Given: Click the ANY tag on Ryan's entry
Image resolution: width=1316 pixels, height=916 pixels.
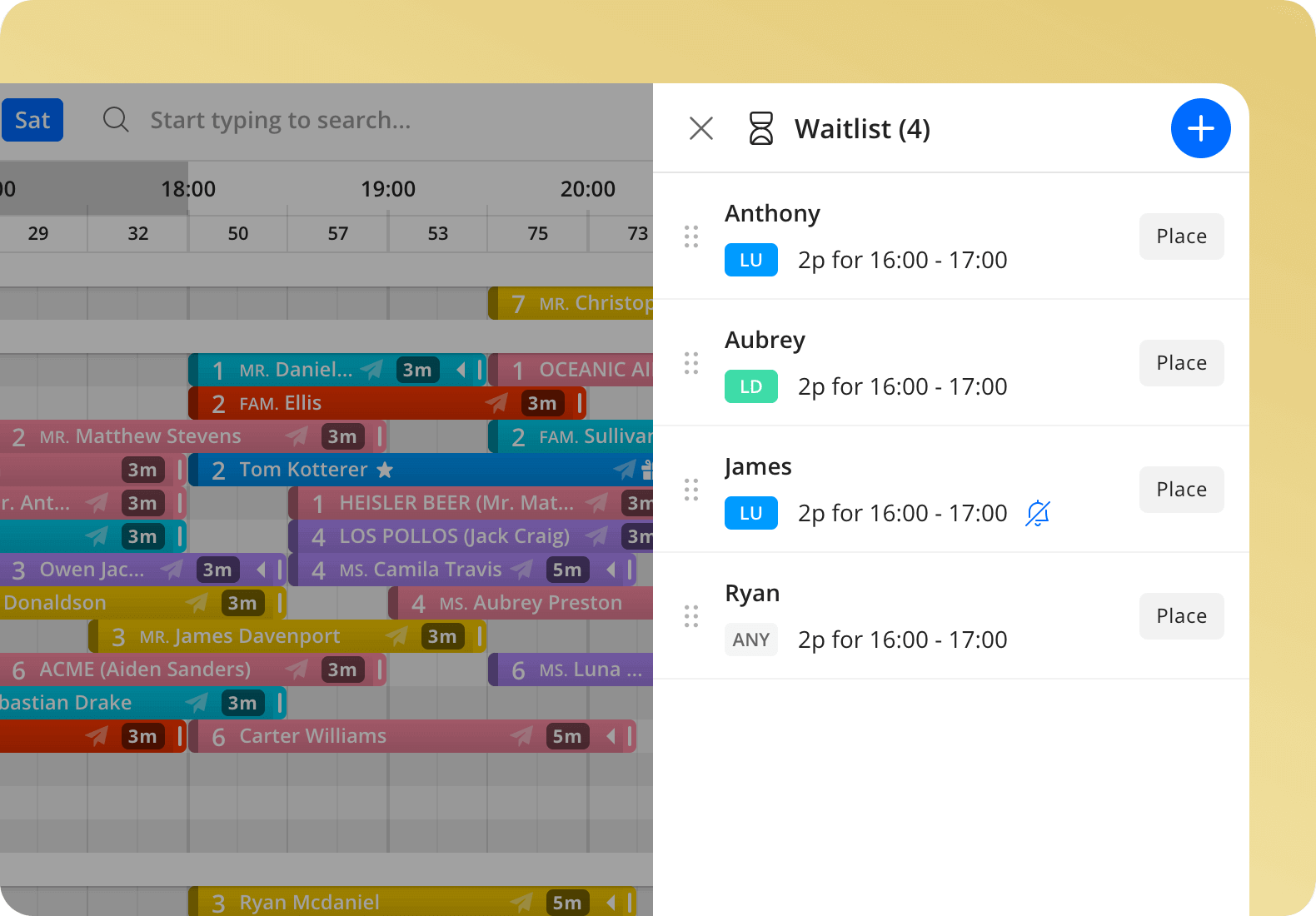Looking at the screenshot, I should [750, 640].
